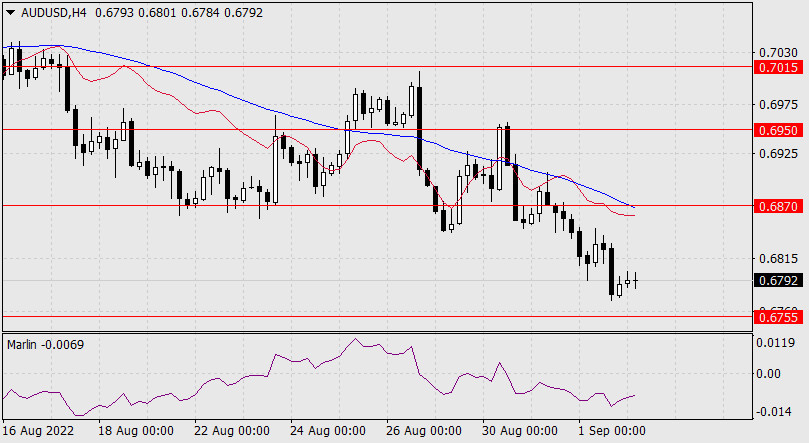Click the 22 Aug 00:00 time label
Screen dimensions: 809x443
(x=232, y=430)
